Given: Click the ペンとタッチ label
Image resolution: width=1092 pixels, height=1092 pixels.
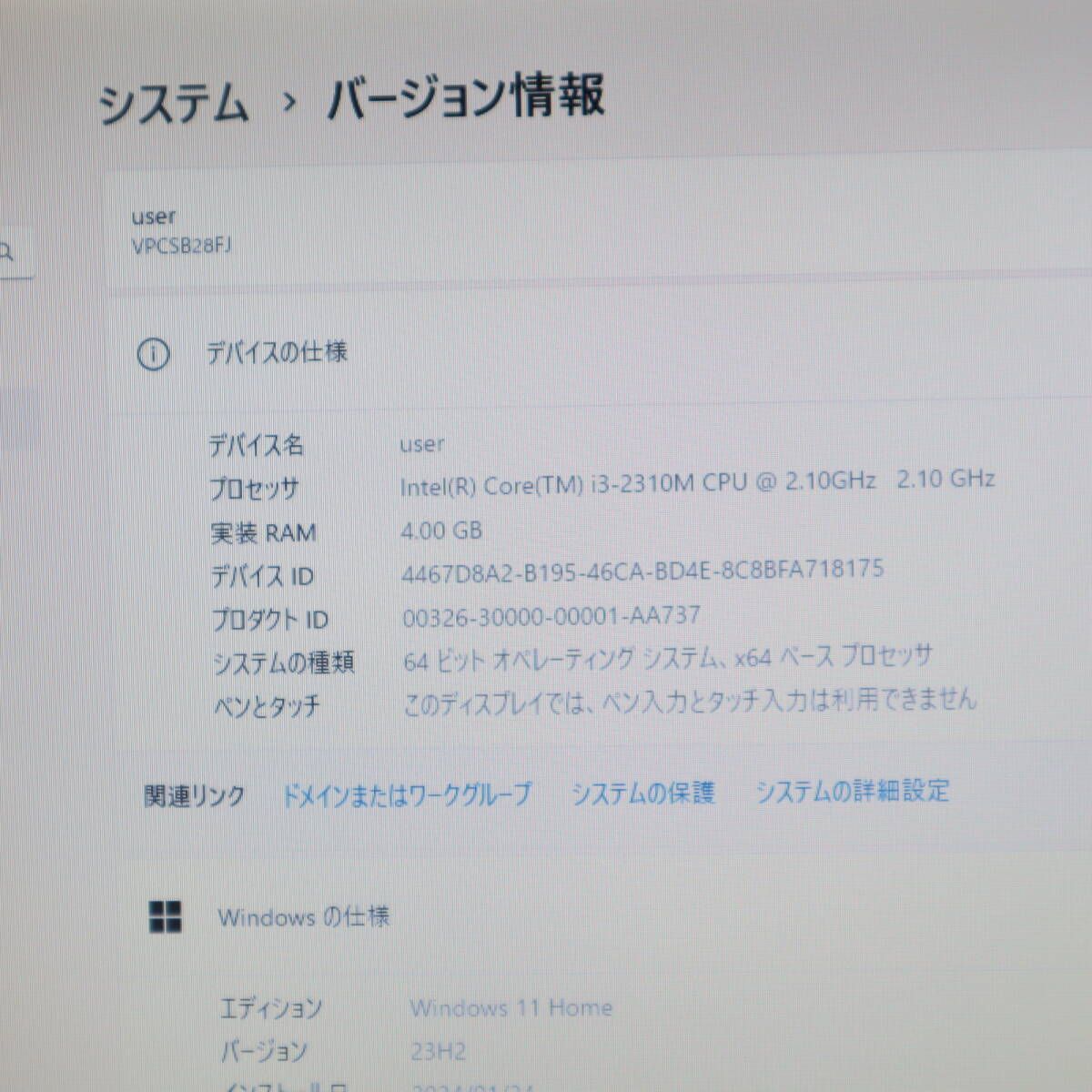Looking at the screenshot, I should point(266,707).
